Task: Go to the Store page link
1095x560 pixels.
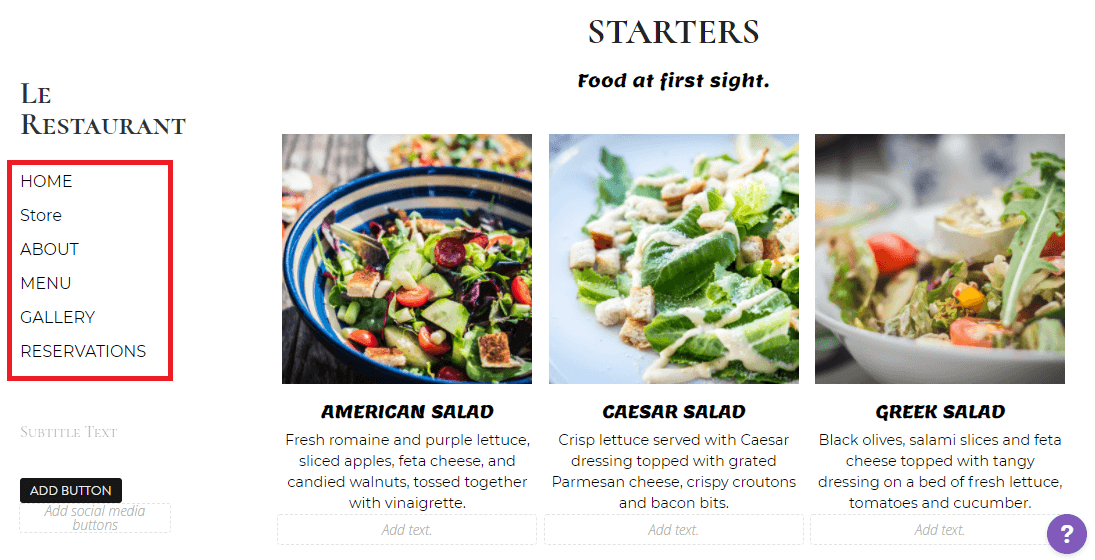Action: point(41,215)
